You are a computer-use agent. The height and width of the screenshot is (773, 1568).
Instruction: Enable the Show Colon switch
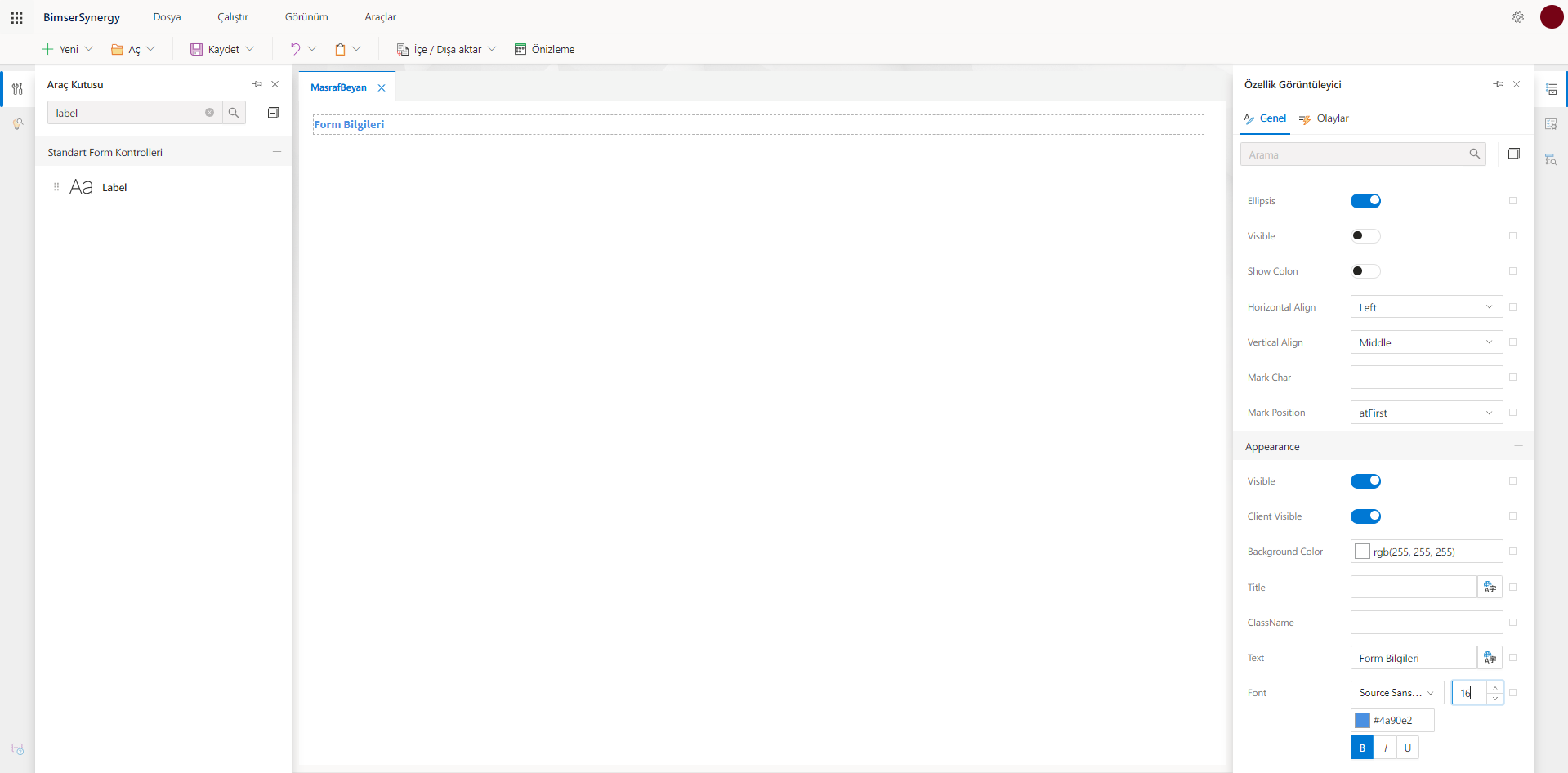[x=1365, y=271]
